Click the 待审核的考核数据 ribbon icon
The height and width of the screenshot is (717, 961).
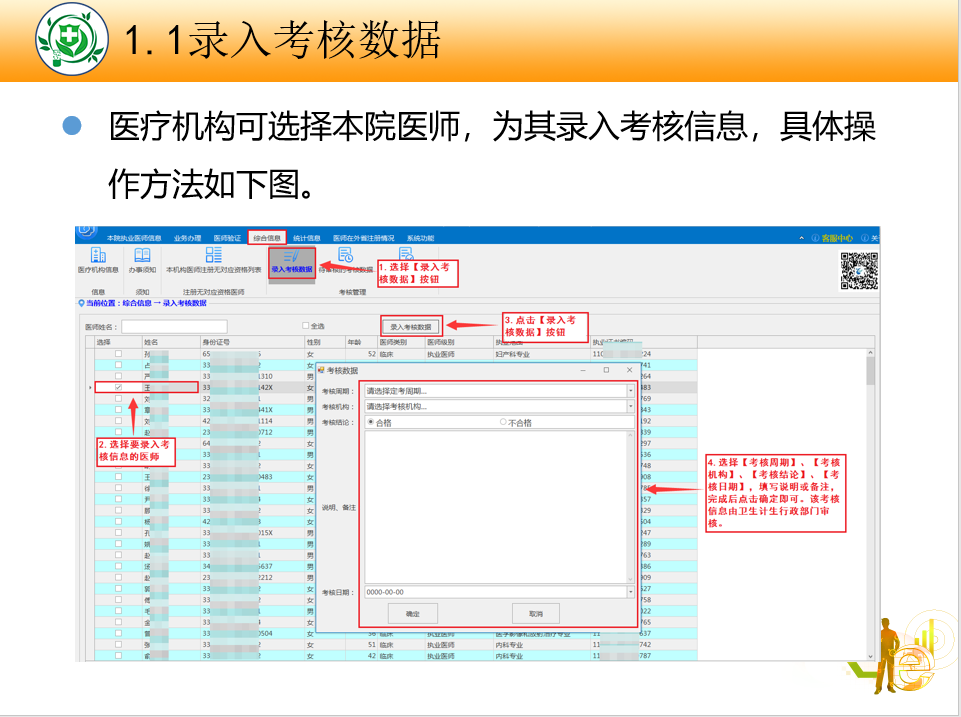(x=346, y=256)
